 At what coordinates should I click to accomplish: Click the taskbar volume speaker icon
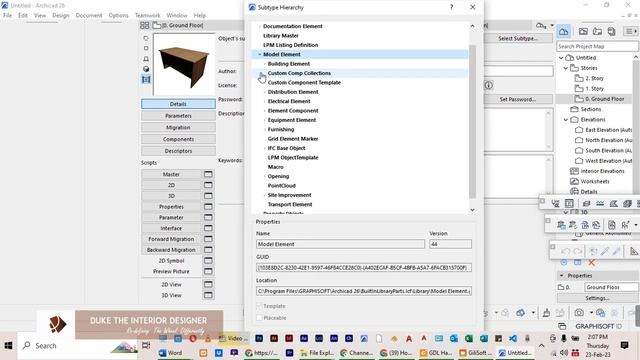point(564,353)
